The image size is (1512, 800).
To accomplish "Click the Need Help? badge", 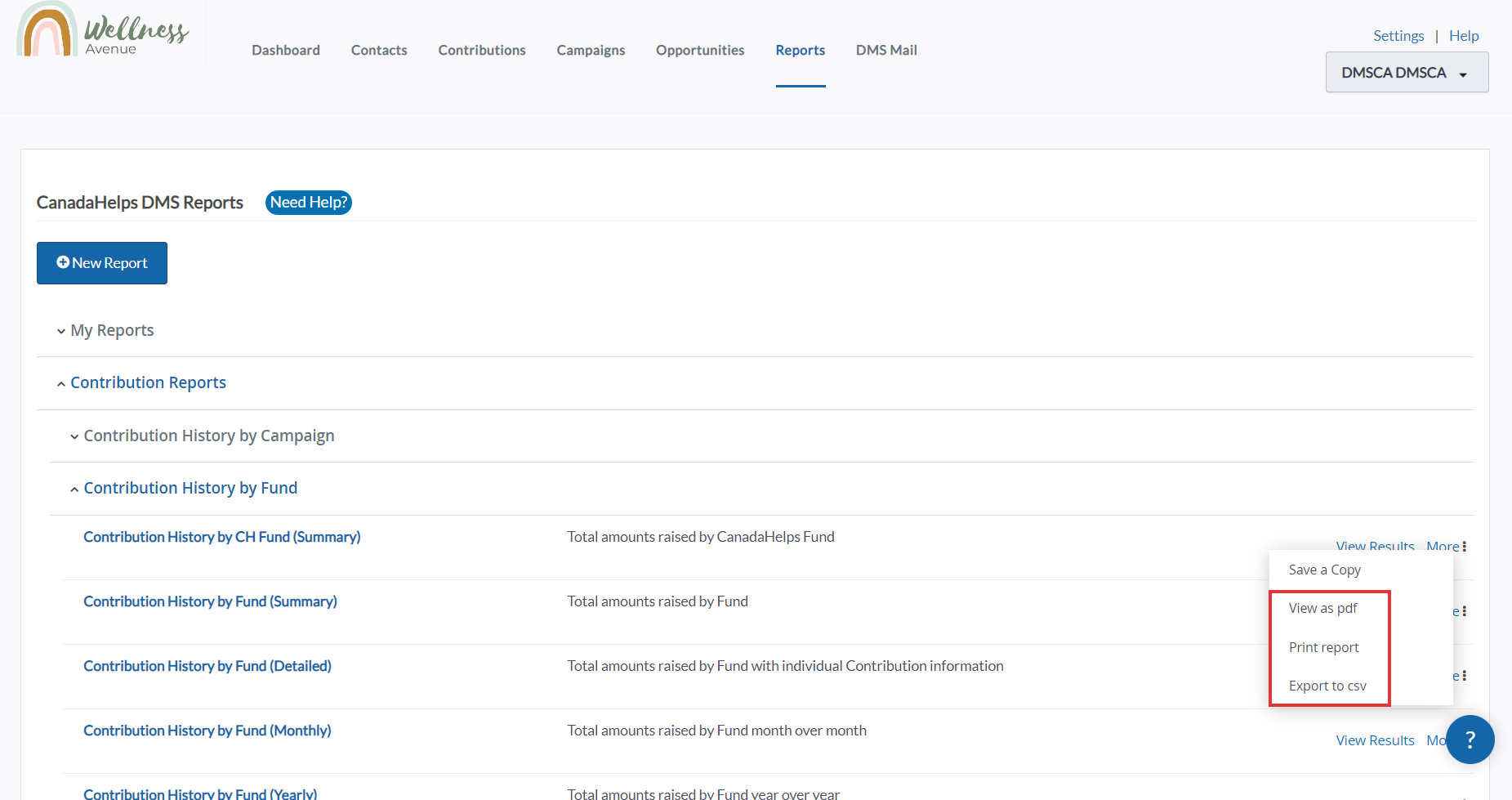I will (309, 203).
